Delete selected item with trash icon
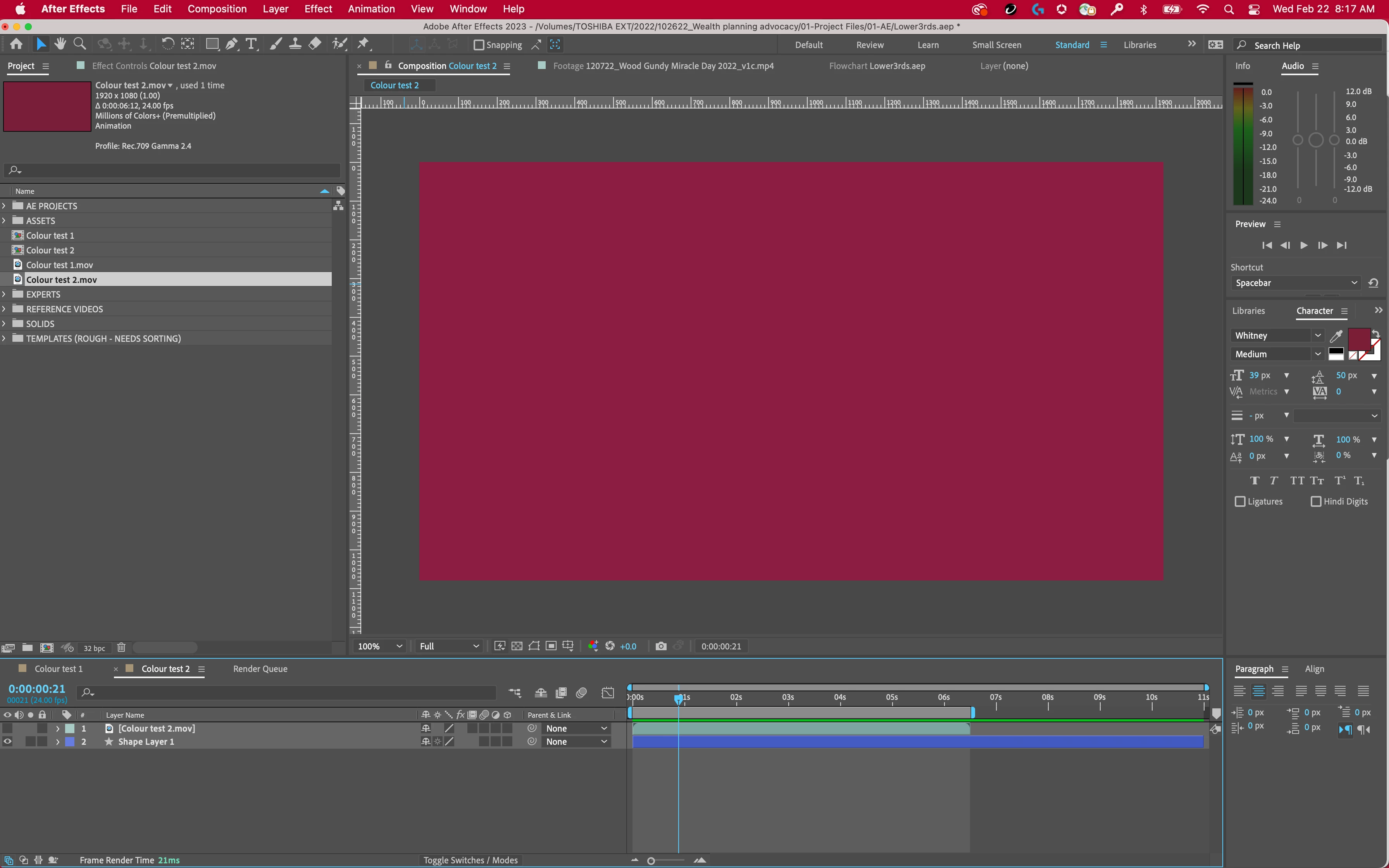The width and height of the screenshot is (1389, 868). (121, 648)
